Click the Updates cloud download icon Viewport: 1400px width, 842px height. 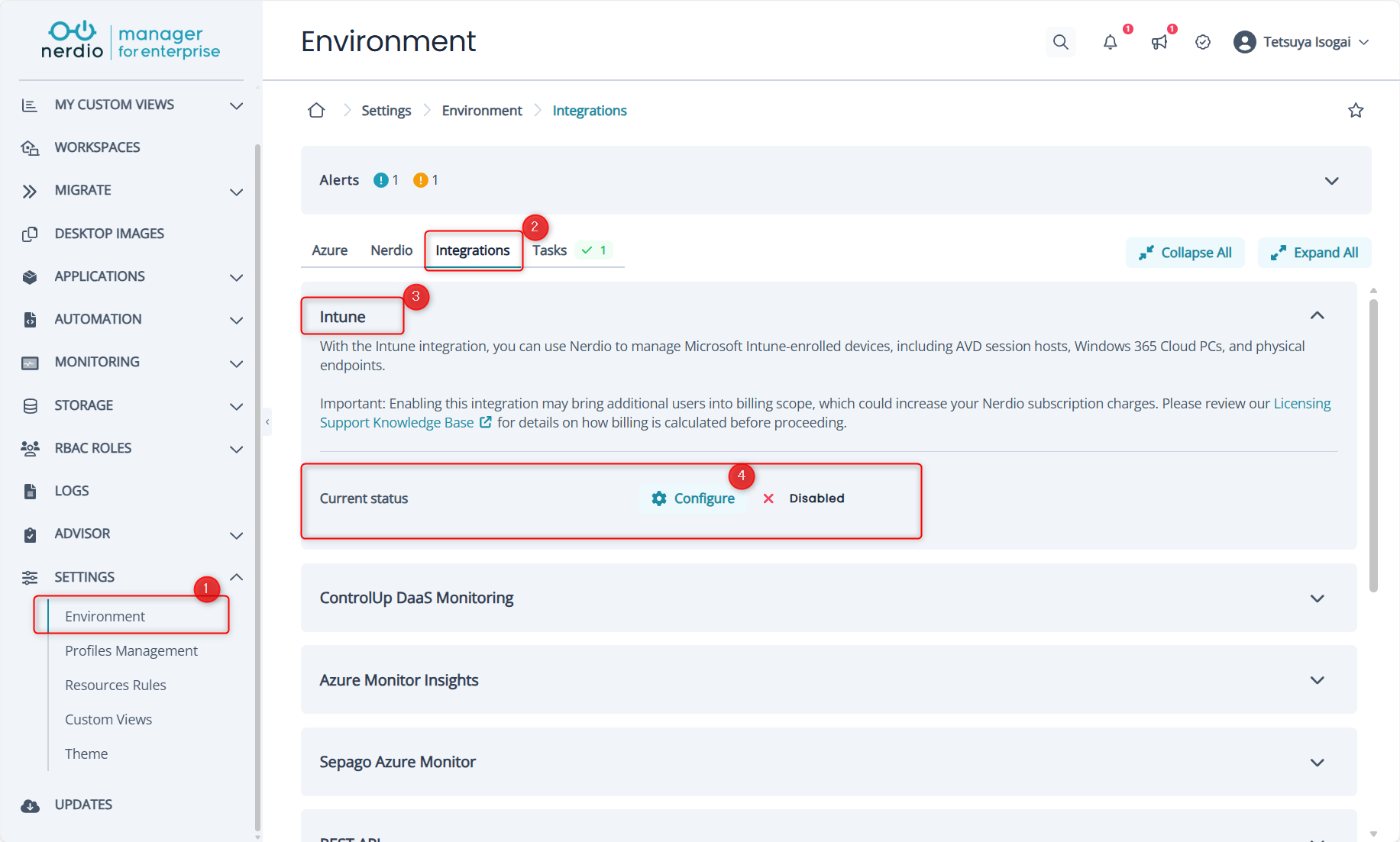(x=30, y=805)
